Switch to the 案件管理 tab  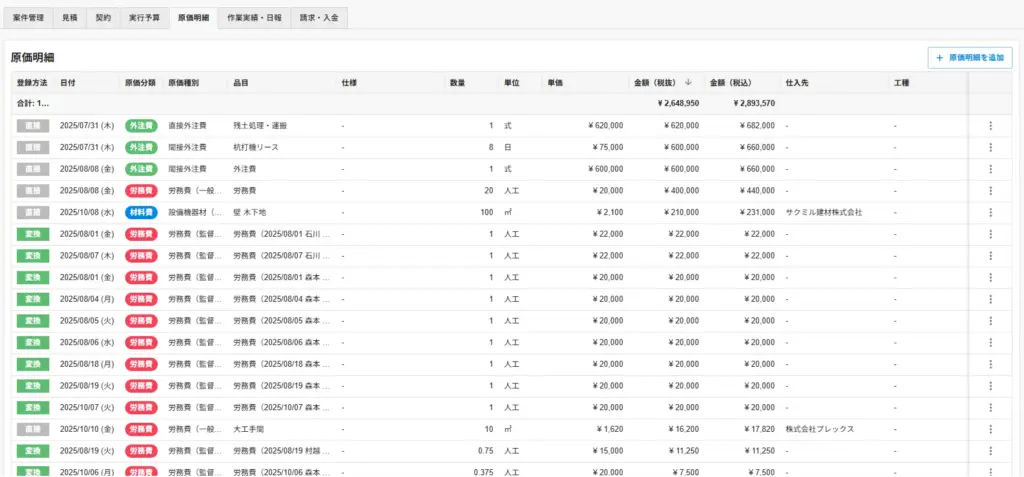[x=28, y=18]
